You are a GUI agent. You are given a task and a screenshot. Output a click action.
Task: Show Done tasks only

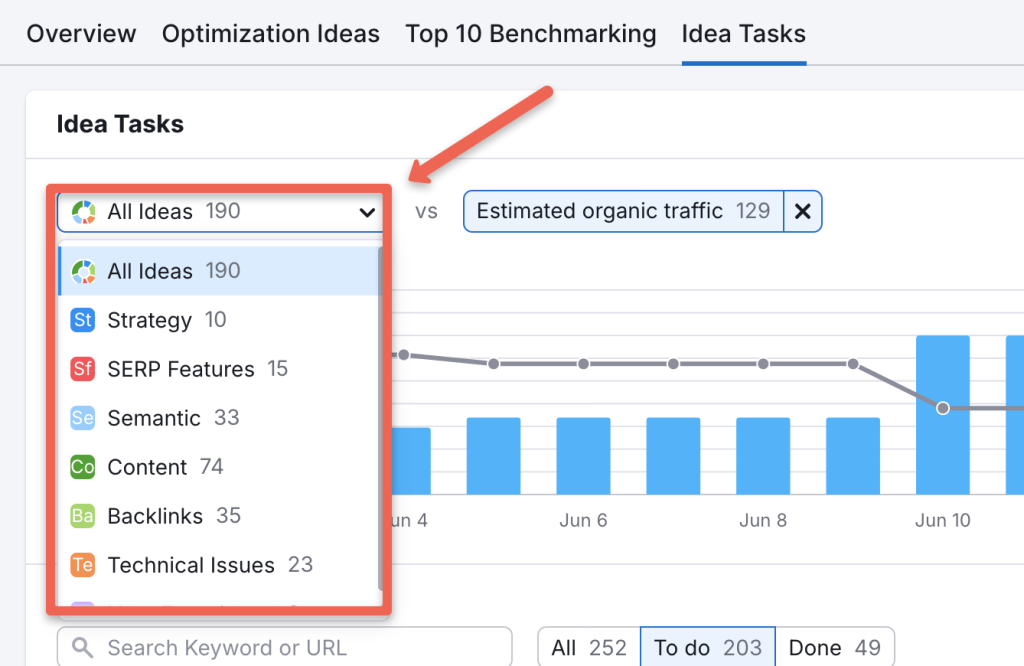pyautogui.click(x=836, y=647)
